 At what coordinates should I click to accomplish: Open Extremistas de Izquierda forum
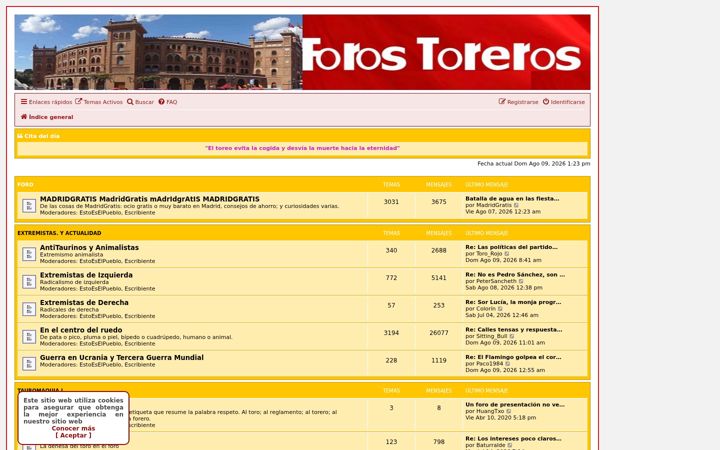tap(86, 275)
